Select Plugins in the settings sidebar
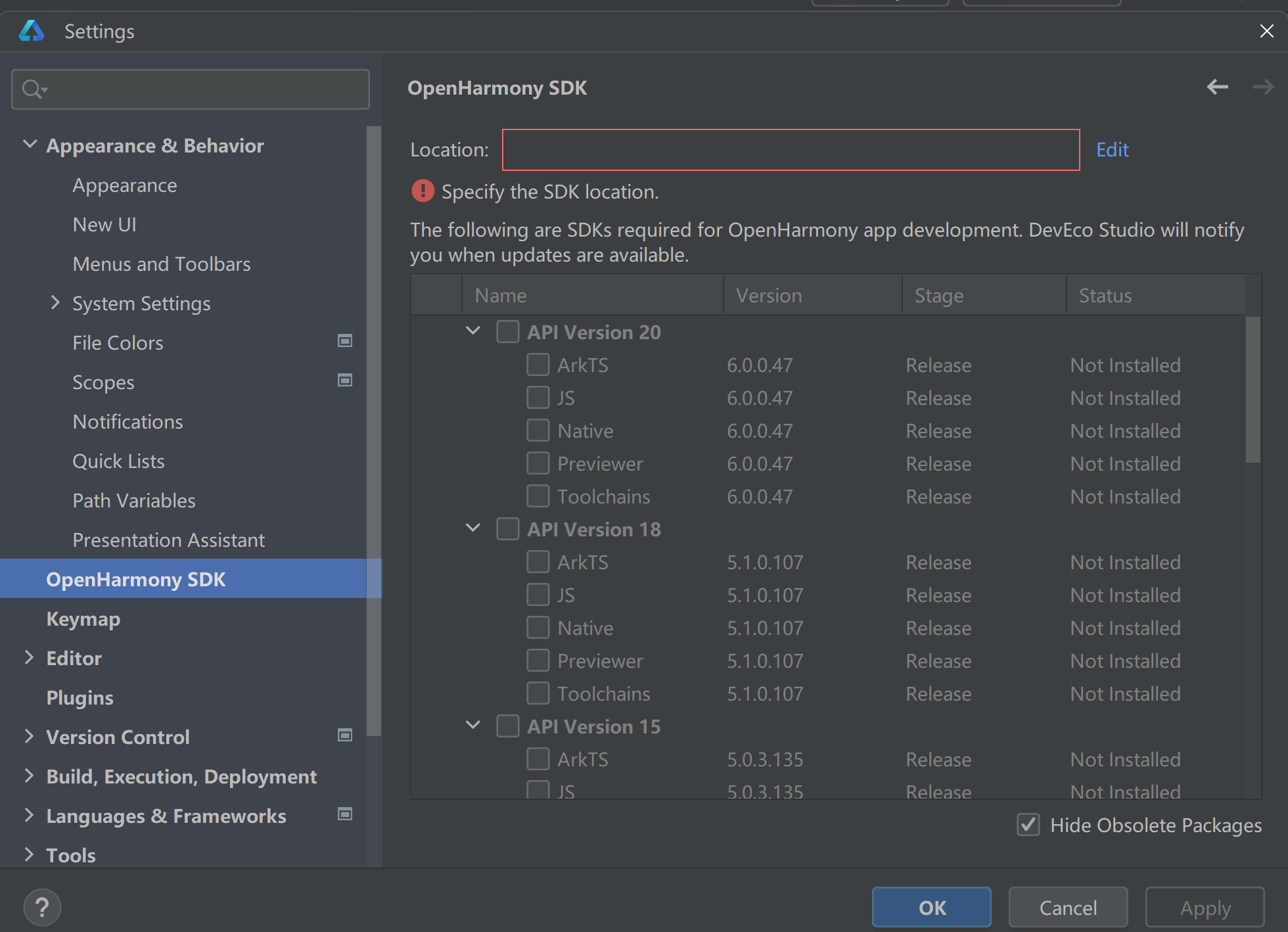1288x932 pixels. coord(80,697)
